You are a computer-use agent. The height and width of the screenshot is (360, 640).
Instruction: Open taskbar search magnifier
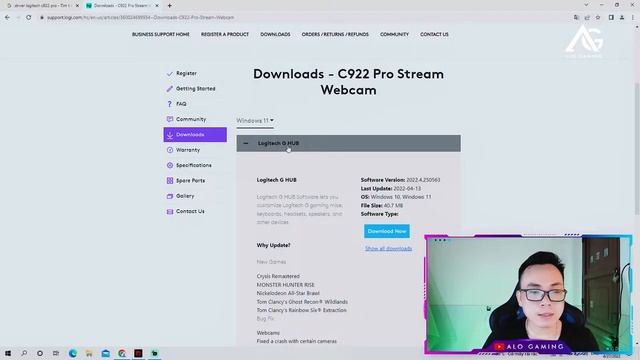coord(24,353)
